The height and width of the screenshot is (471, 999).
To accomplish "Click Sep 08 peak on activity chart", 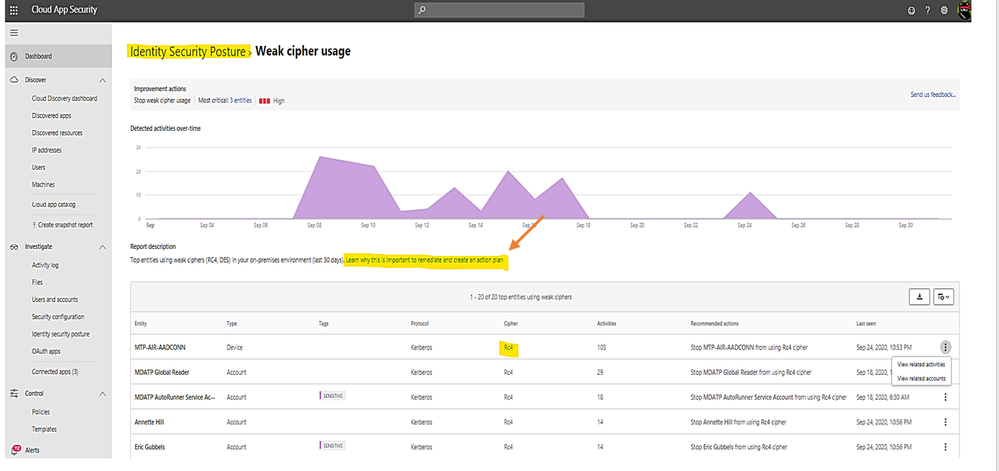I will 319,157.
